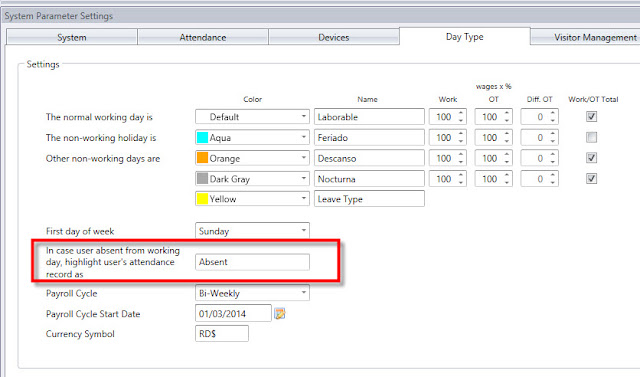Image resolution: width=640 pixels, height=377 pixels.
Task: Toggle Work/OT Total checkbox for Laborable
Action: pos(591,117)
